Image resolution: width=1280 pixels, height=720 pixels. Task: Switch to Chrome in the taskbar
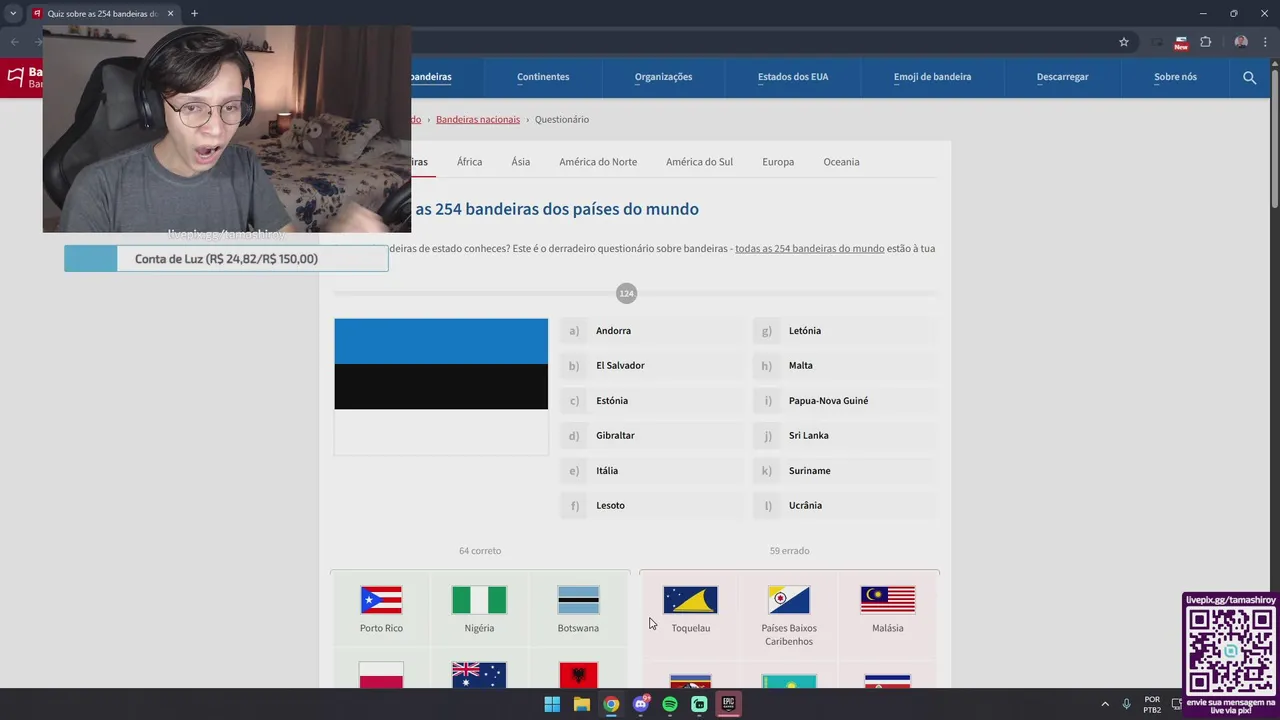pos(611,704)
